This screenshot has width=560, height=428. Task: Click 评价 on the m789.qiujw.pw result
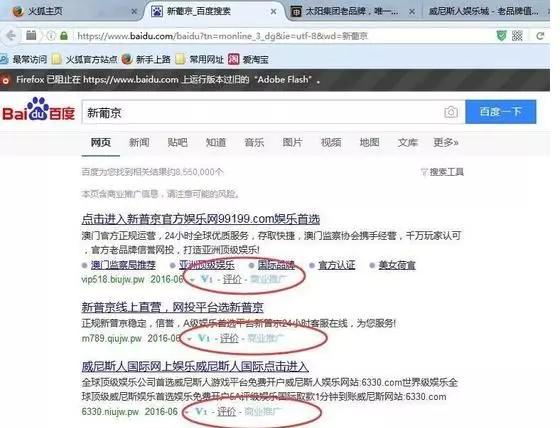pos(229,338)
